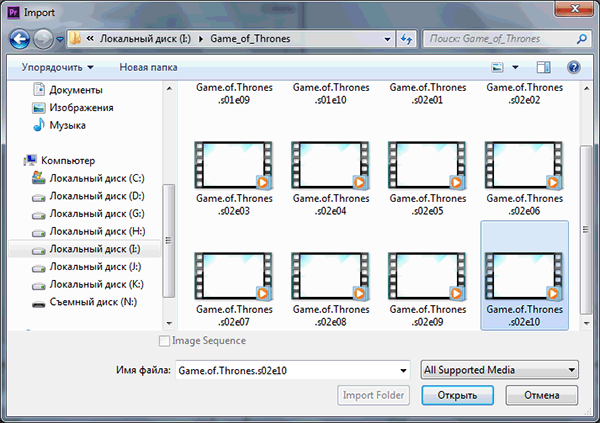600x423 pixels.
Task: Click file list scroll up arrow
Action: pyautogui.click(x=586, y=89)
